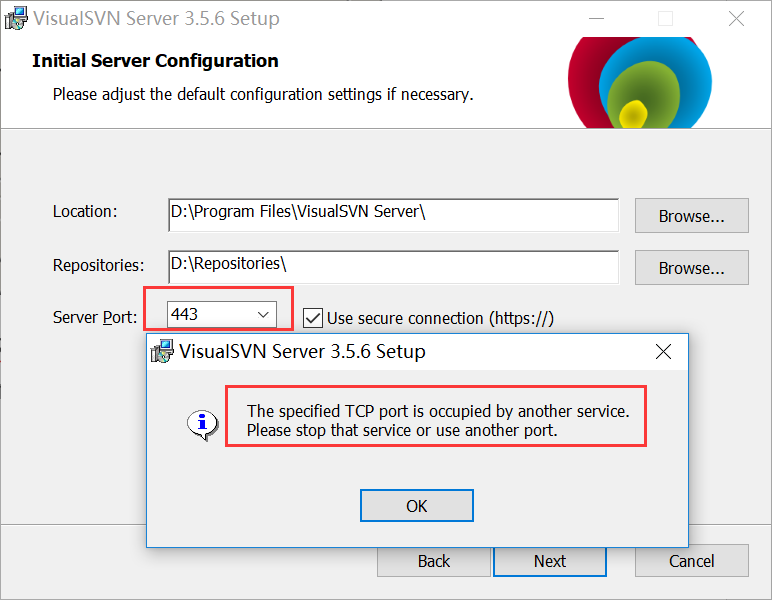This screenshot has height=600, width=772.
Task: Minimize the main setup window
Action: click(x=596, y=19)
